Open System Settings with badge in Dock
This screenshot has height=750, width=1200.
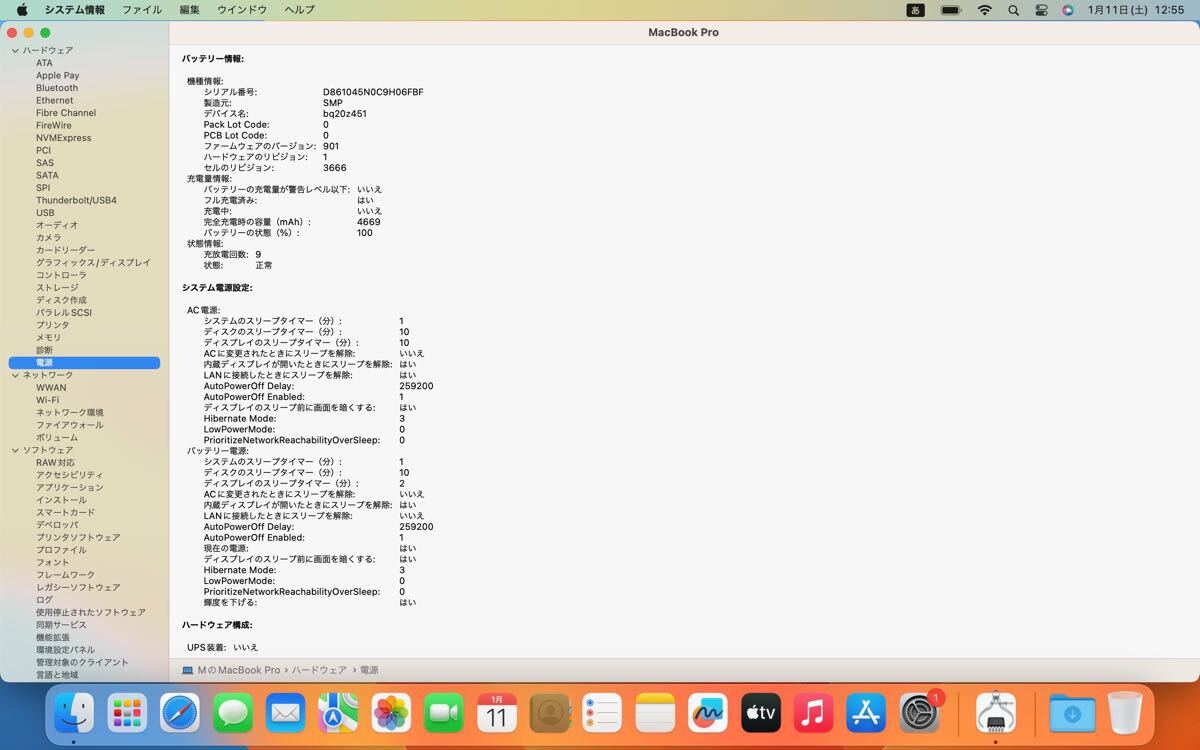pos(920,713)
